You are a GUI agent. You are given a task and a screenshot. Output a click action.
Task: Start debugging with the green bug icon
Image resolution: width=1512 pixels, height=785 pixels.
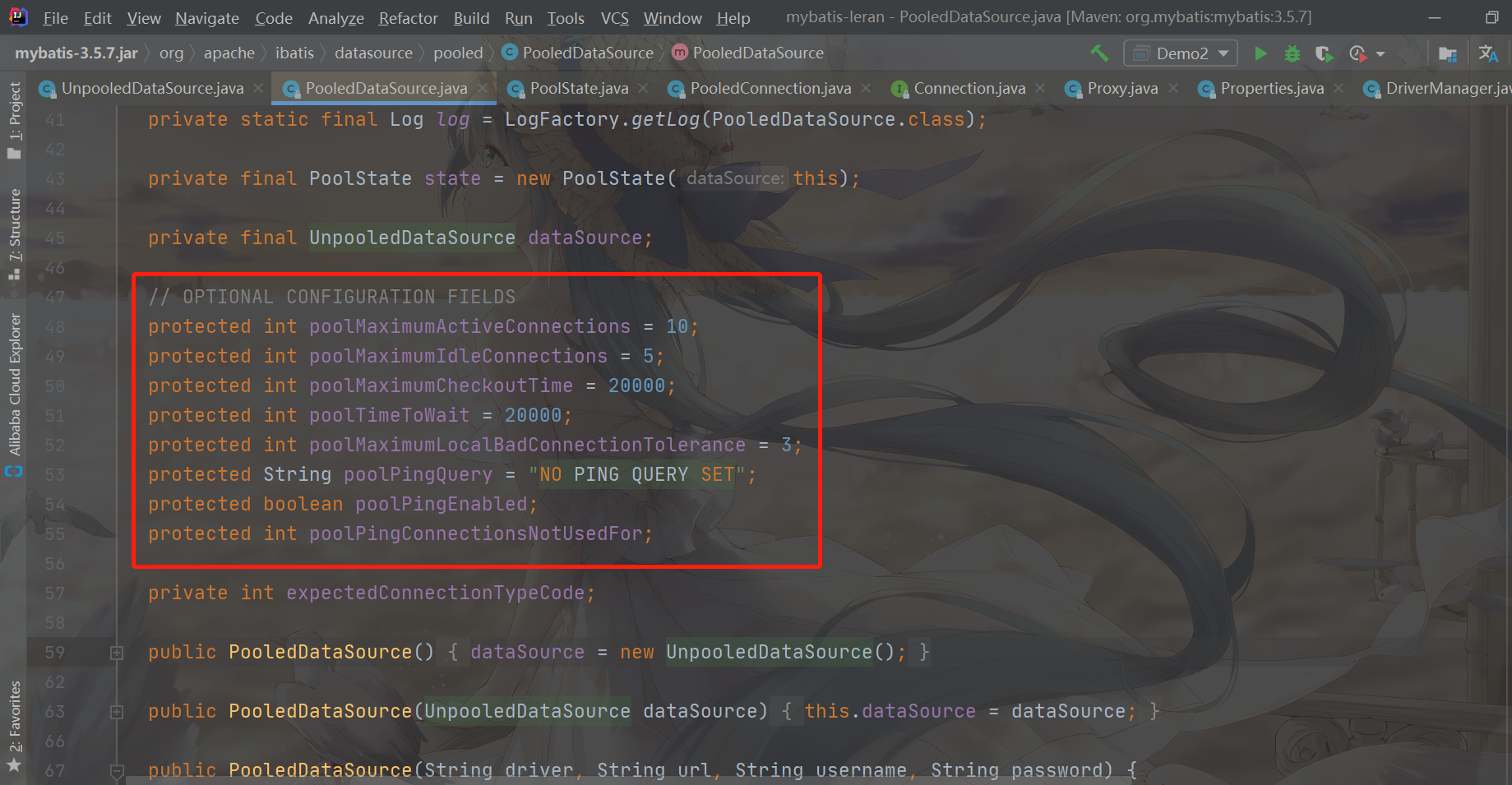click(x=1292, y=53)
